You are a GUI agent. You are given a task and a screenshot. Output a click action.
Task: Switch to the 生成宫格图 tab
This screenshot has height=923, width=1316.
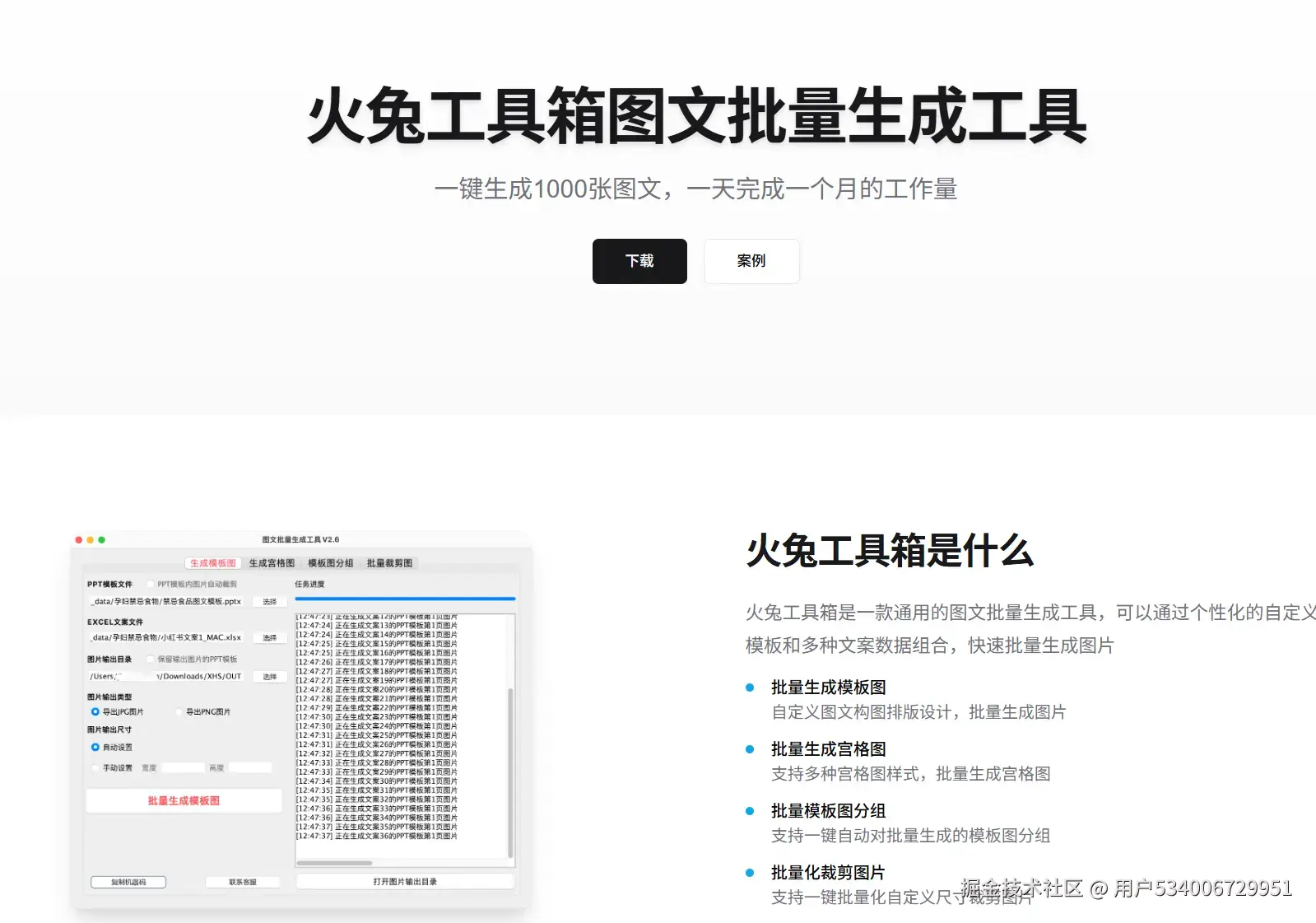[x=272, y=563]
